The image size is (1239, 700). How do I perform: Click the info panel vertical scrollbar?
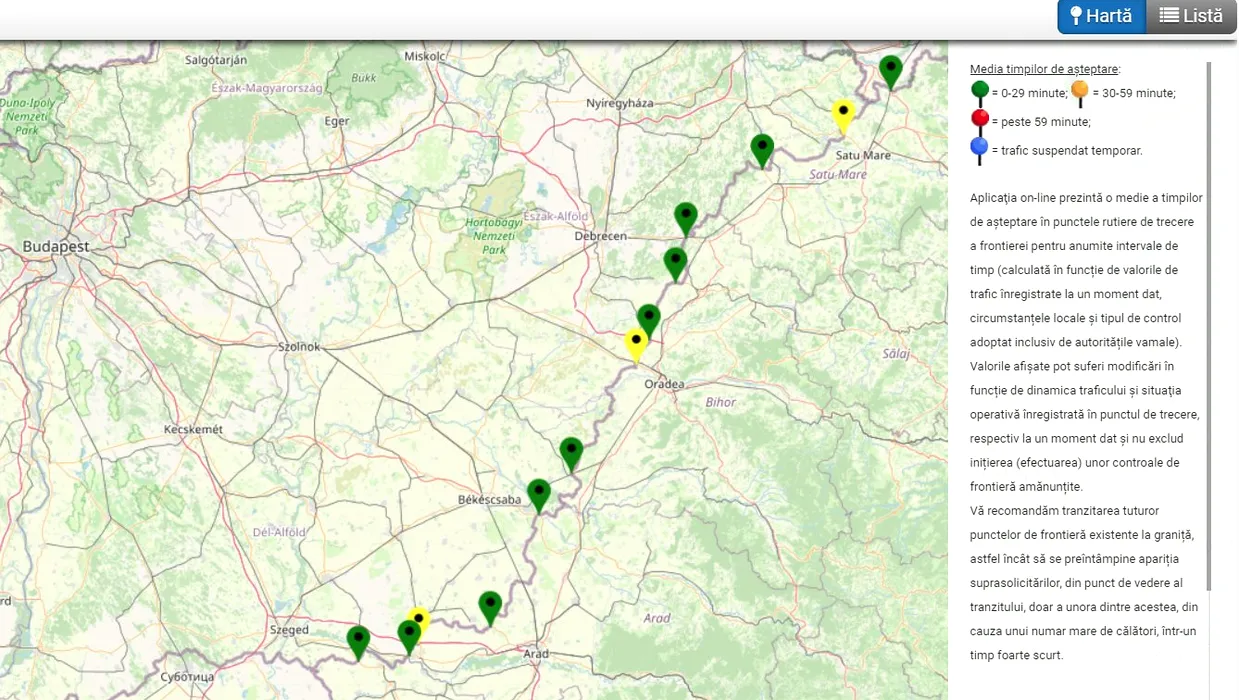(x=1208, y=325)
